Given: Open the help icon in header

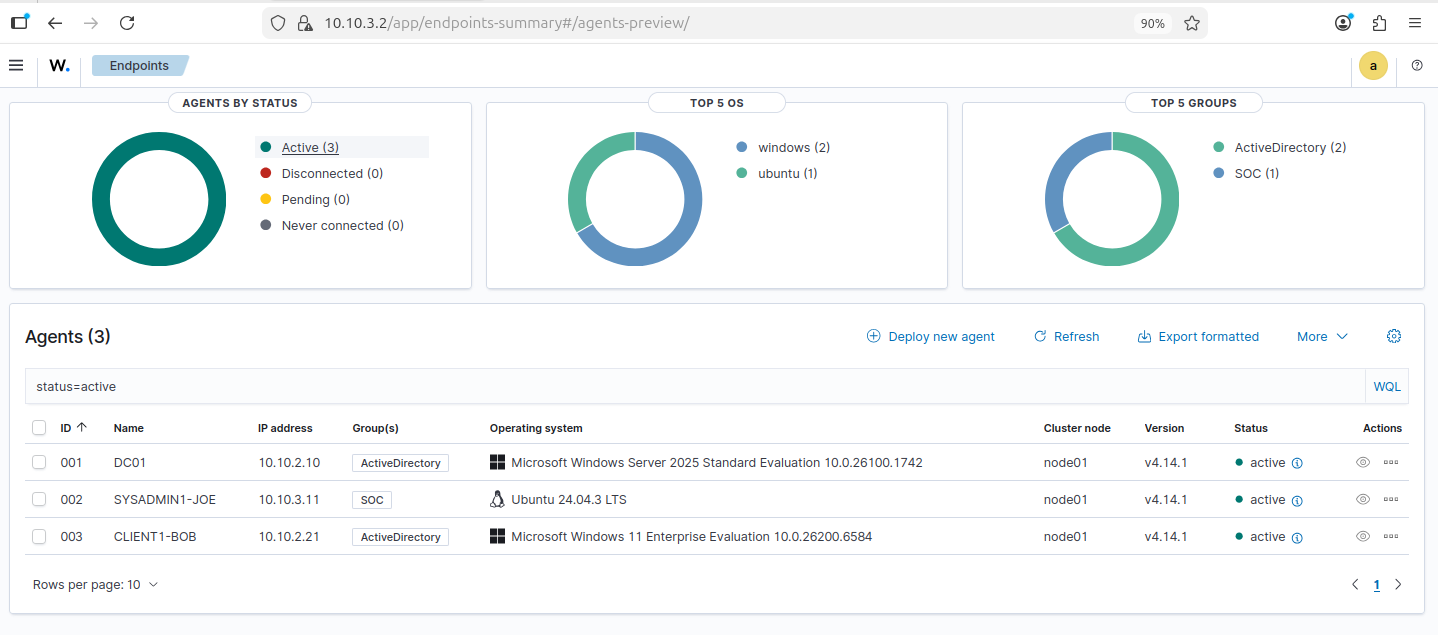Looking at the screenshot, I should [1417, 66].
